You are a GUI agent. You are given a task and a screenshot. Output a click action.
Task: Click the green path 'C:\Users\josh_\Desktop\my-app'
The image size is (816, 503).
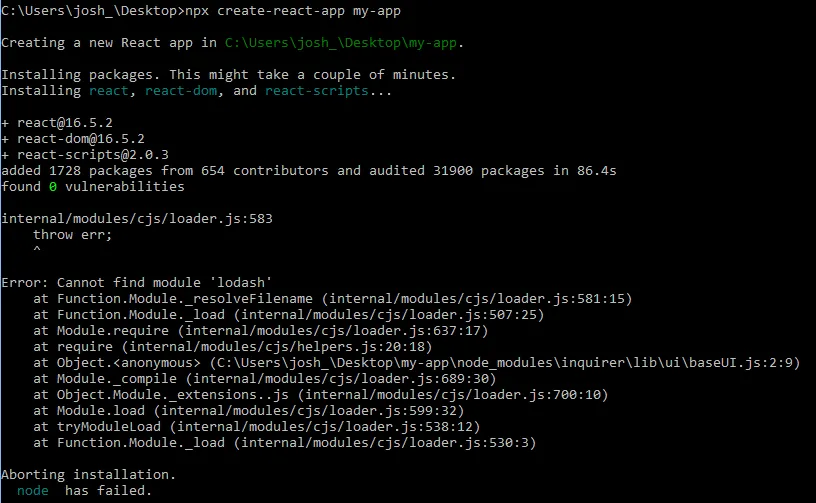pyautogui.click(x=341, y=43)
